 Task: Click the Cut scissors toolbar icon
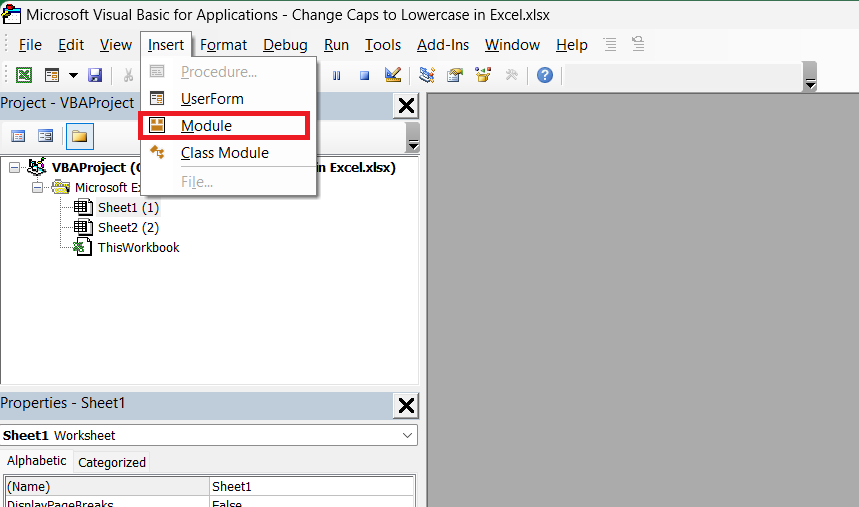point(128,75)
